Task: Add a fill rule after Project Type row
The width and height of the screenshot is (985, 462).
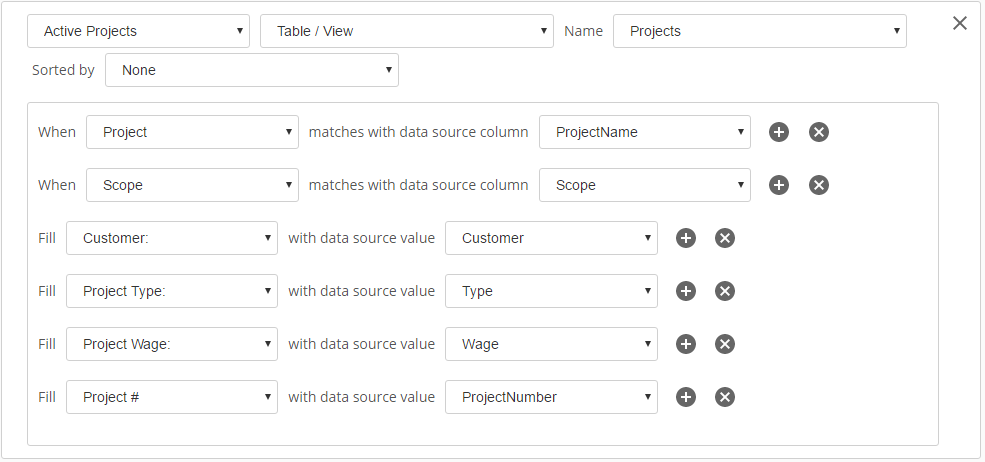Action: (685, 291)
